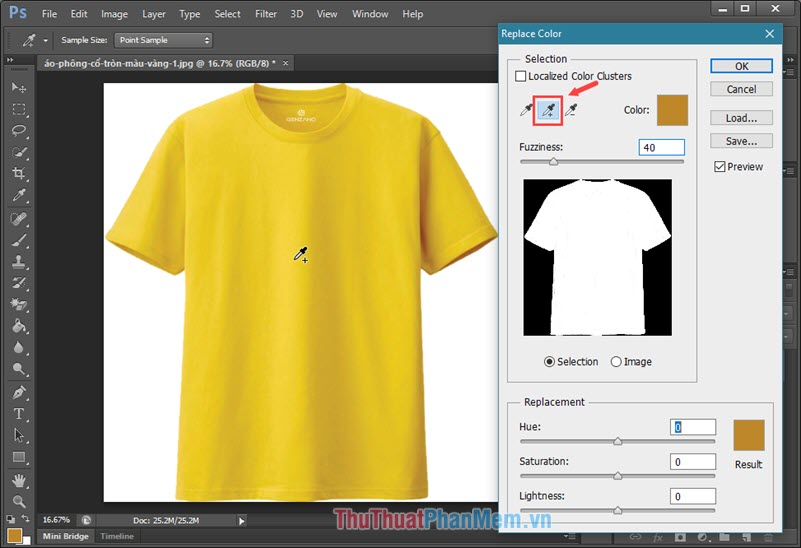
Task: Click the Save... button
Action: click(x=741, y=141)
